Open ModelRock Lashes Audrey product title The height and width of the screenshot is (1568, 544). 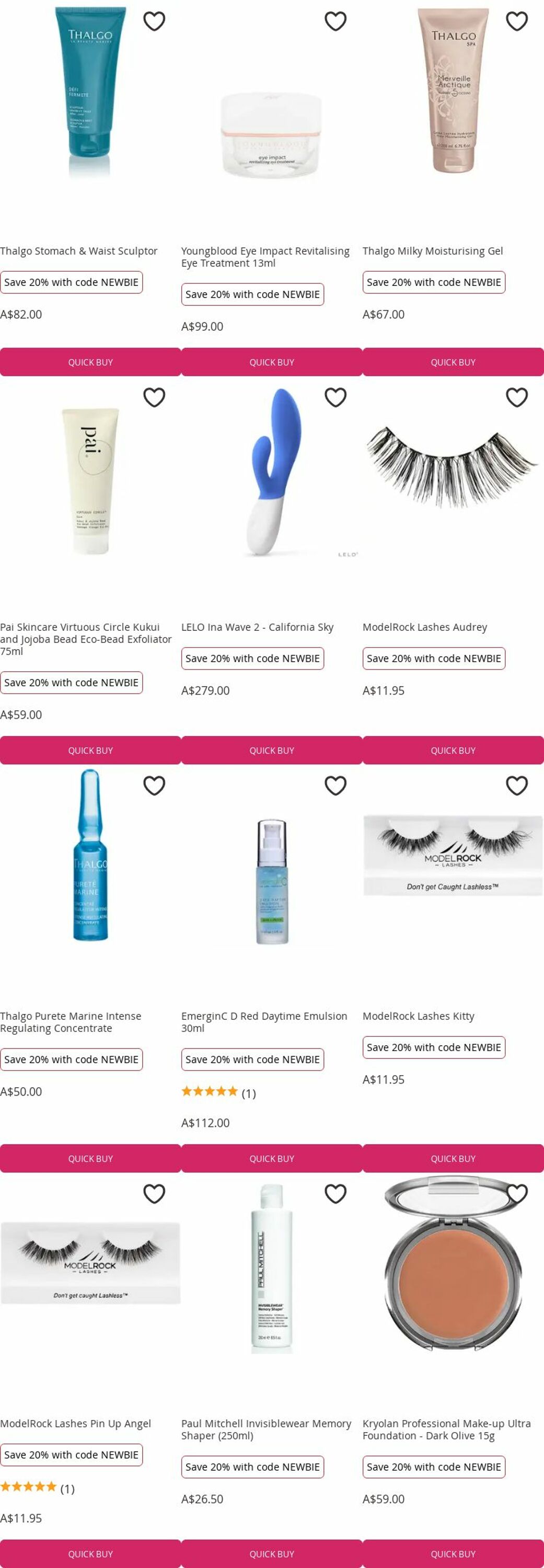coord(425,627)
